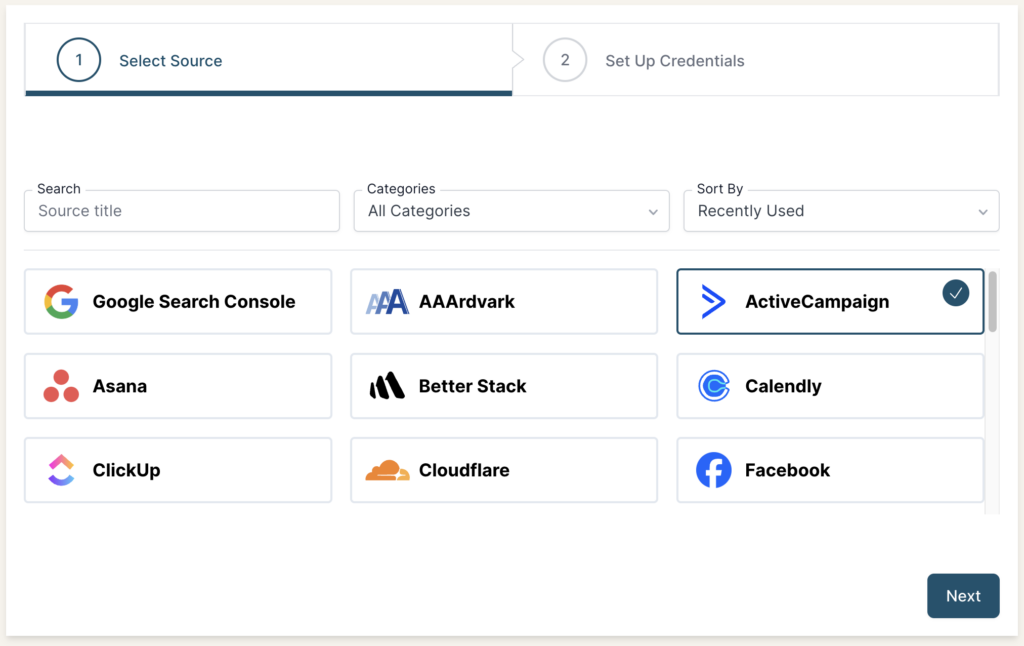Click the ClickUp icon
The width and height of the screenshot is (1024, 646).
click(x=61, y=470)
